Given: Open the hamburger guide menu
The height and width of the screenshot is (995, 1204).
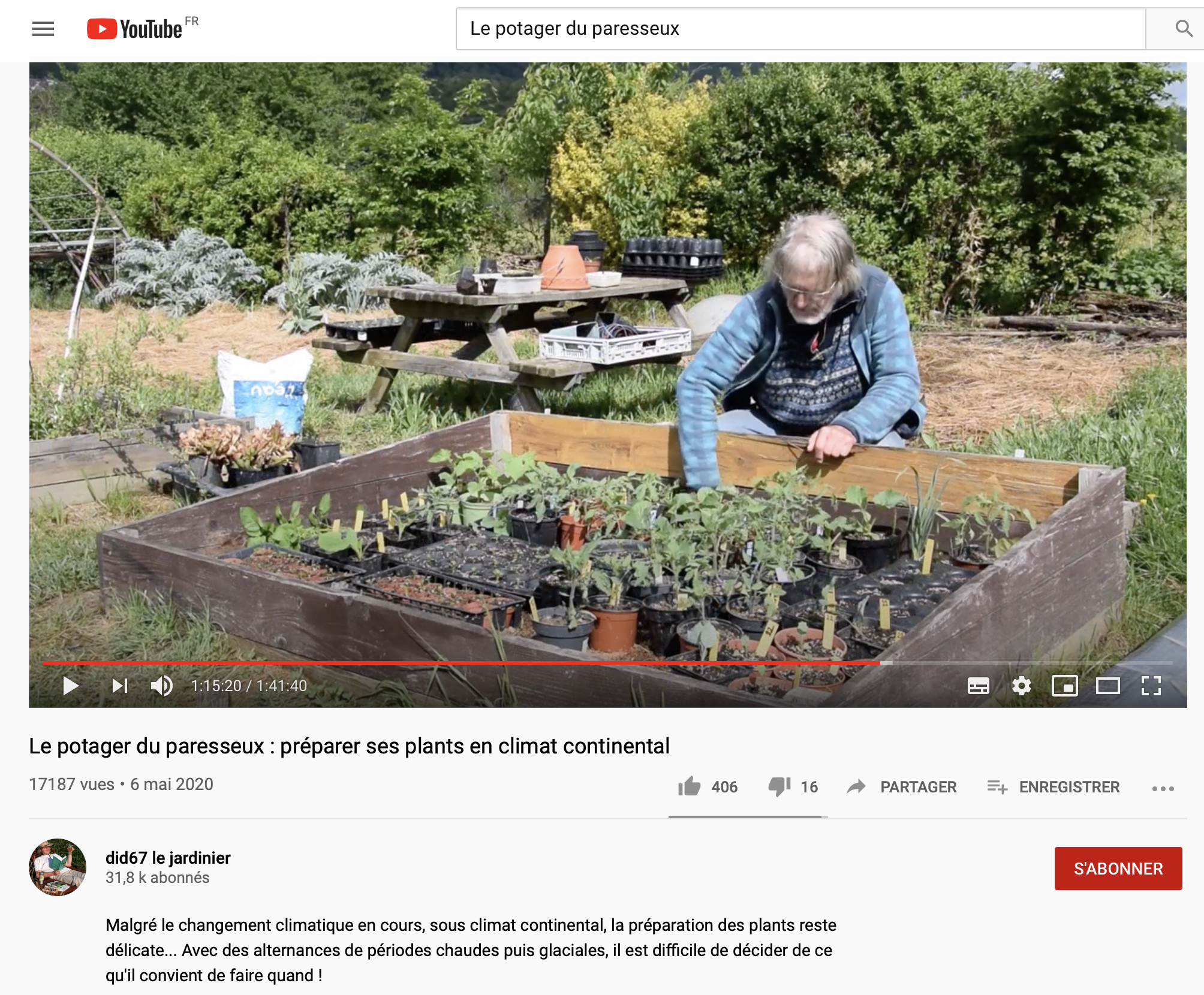Looking at the screenshot, I should [x=43, y=29].
